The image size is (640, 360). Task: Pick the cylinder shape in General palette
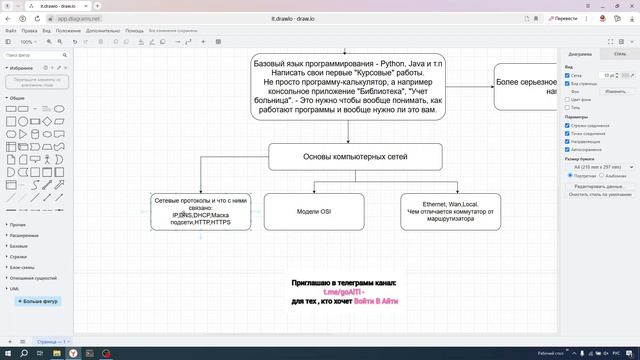[x=35, y=134]
